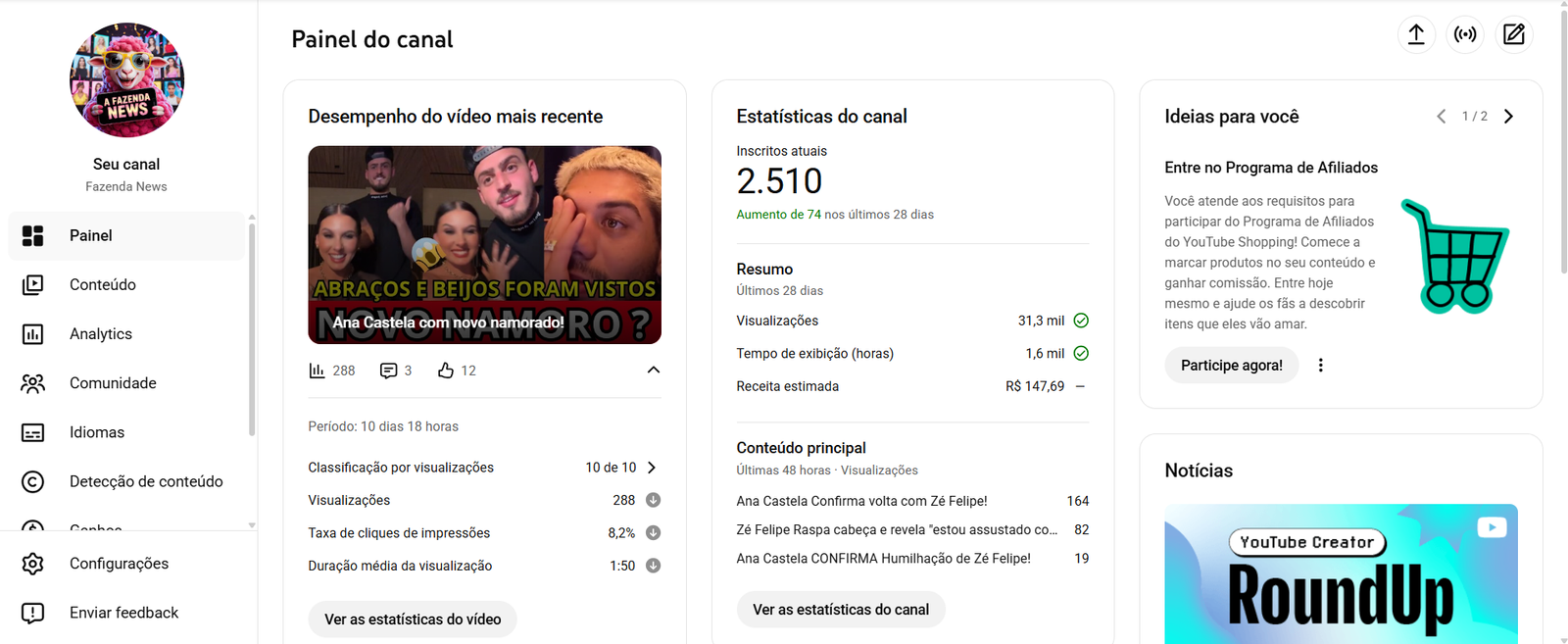Open the latest video thumbnail
Viewport: 1568px width, 644px height.
484,245
